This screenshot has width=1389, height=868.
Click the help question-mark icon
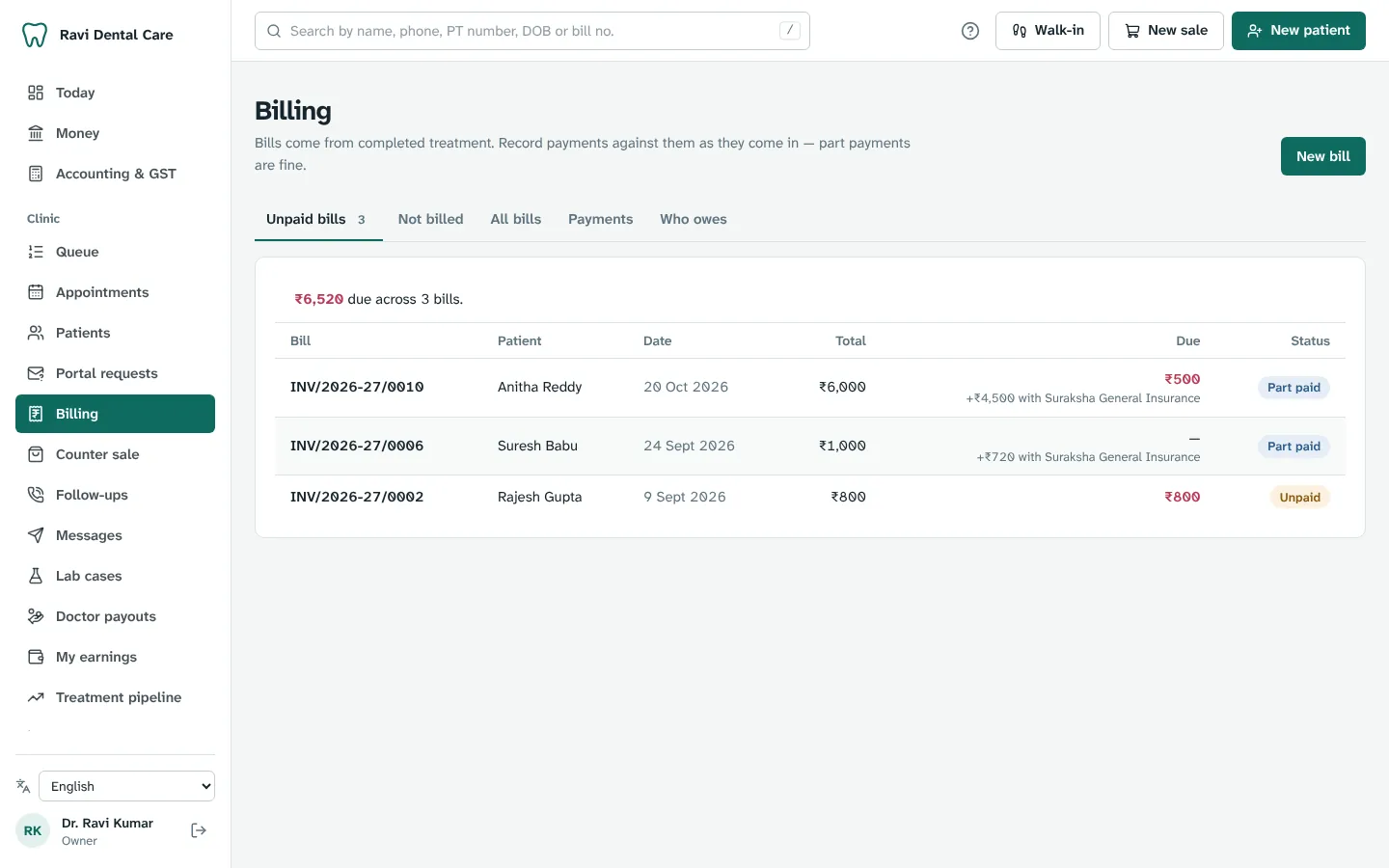(x=970, y=31)
